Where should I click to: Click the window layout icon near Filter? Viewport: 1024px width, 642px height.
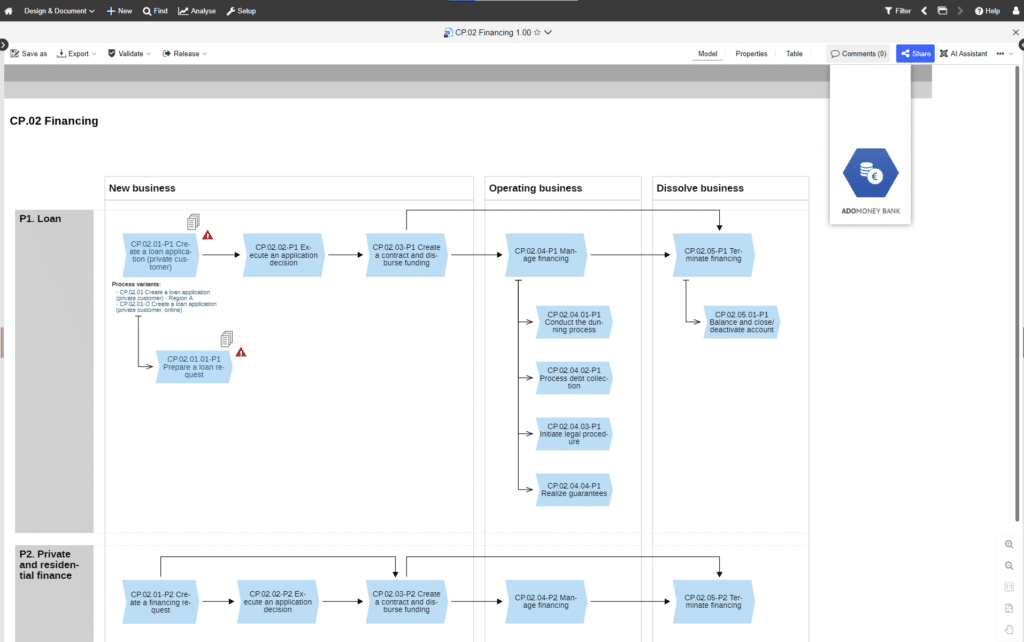(x=942, y=11)
